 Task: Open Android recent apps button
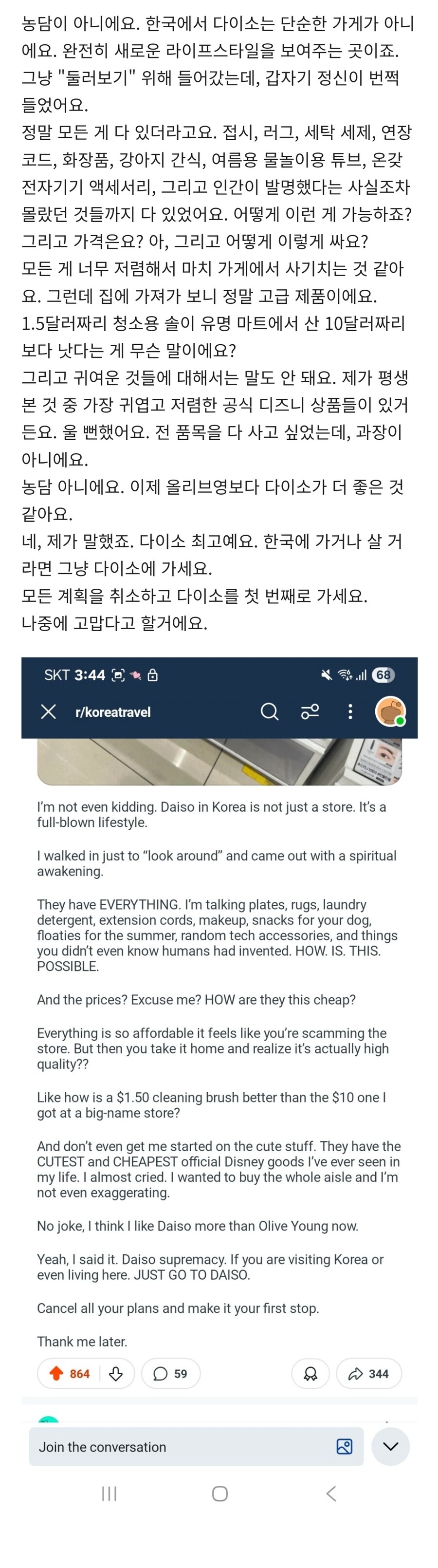click(109, 1494)
